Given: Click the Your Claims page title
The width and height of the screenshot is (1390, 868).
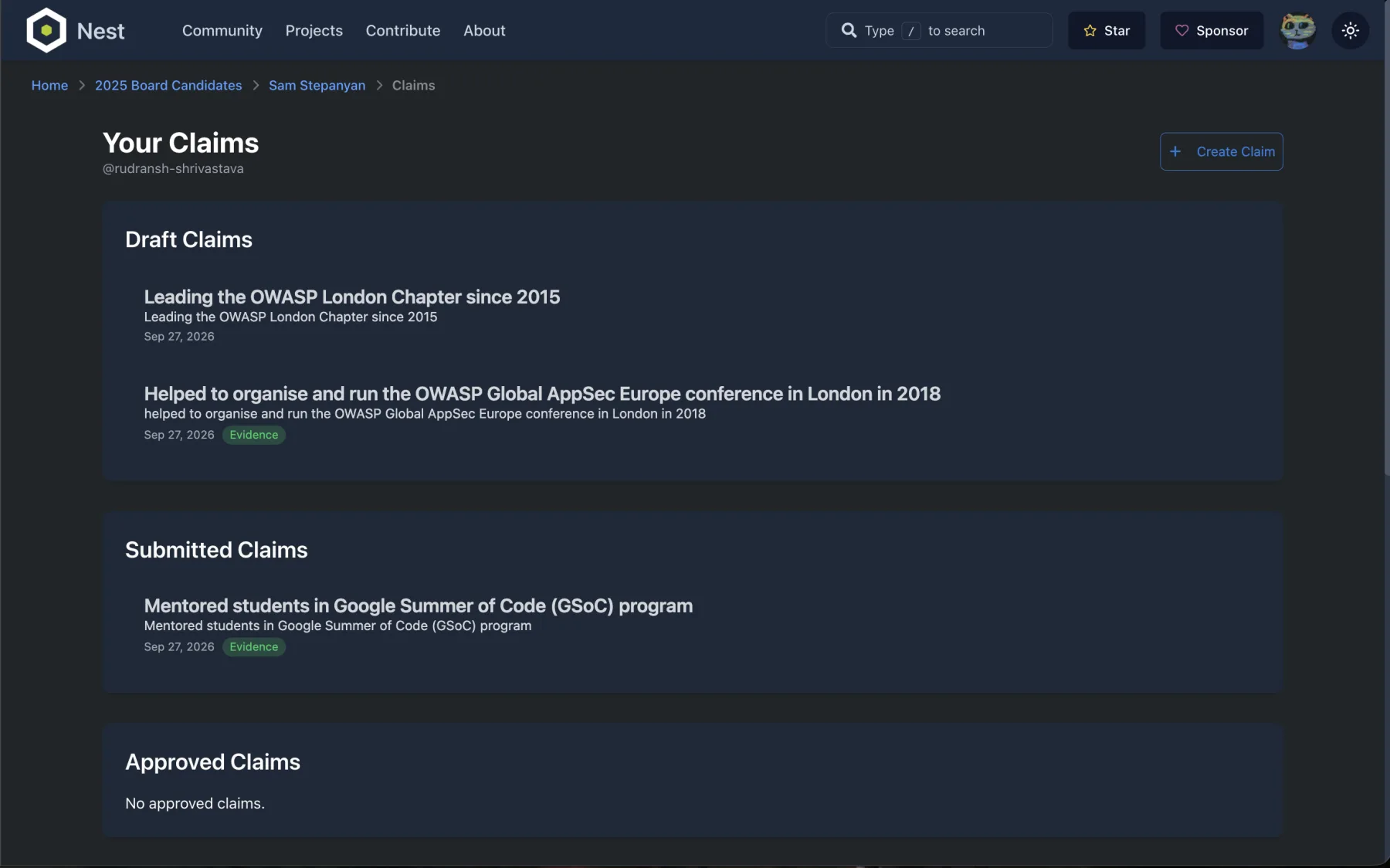Looking at the screenshot, I should coord(181,143).
